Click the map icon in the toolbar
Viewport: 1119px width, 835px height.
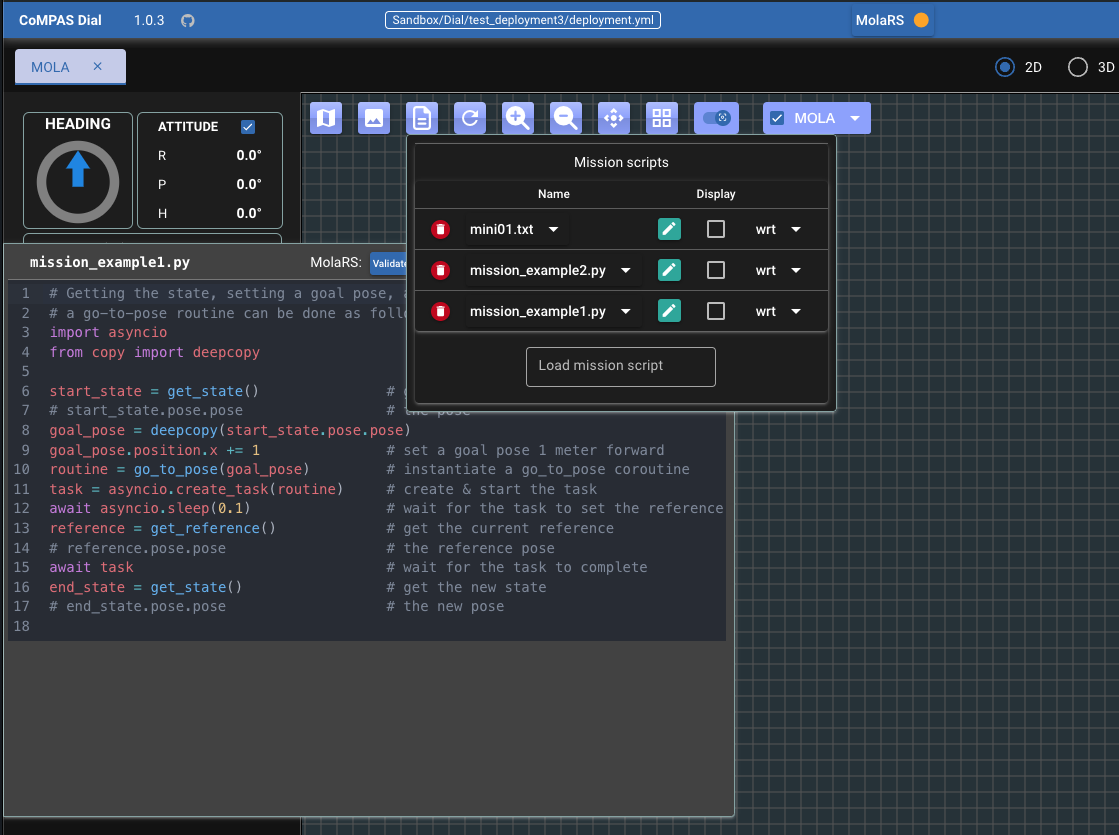point(326,118)
